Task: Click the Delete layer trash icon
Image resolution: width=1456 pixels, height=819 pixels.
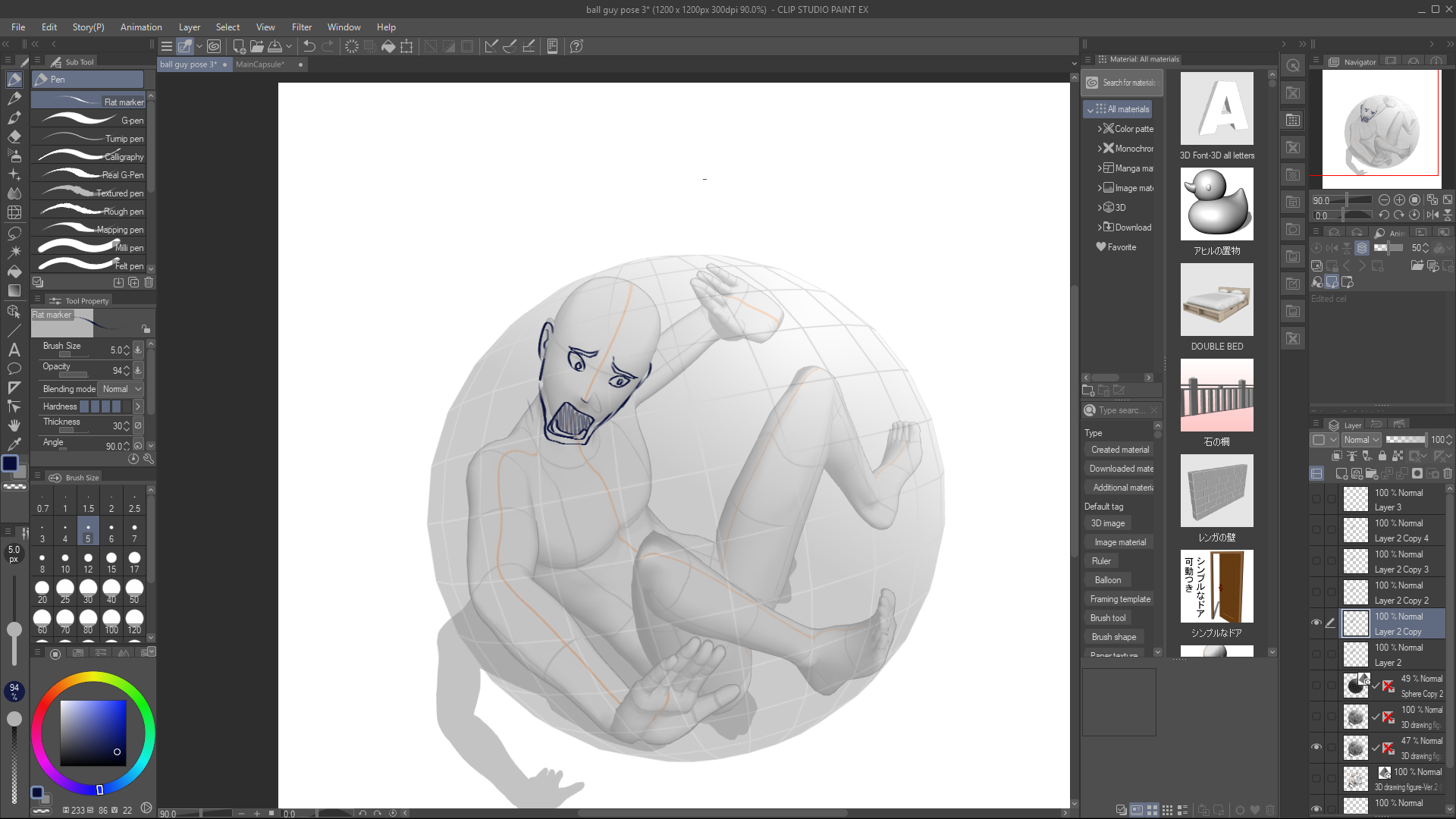Action: pos(1448,473)
